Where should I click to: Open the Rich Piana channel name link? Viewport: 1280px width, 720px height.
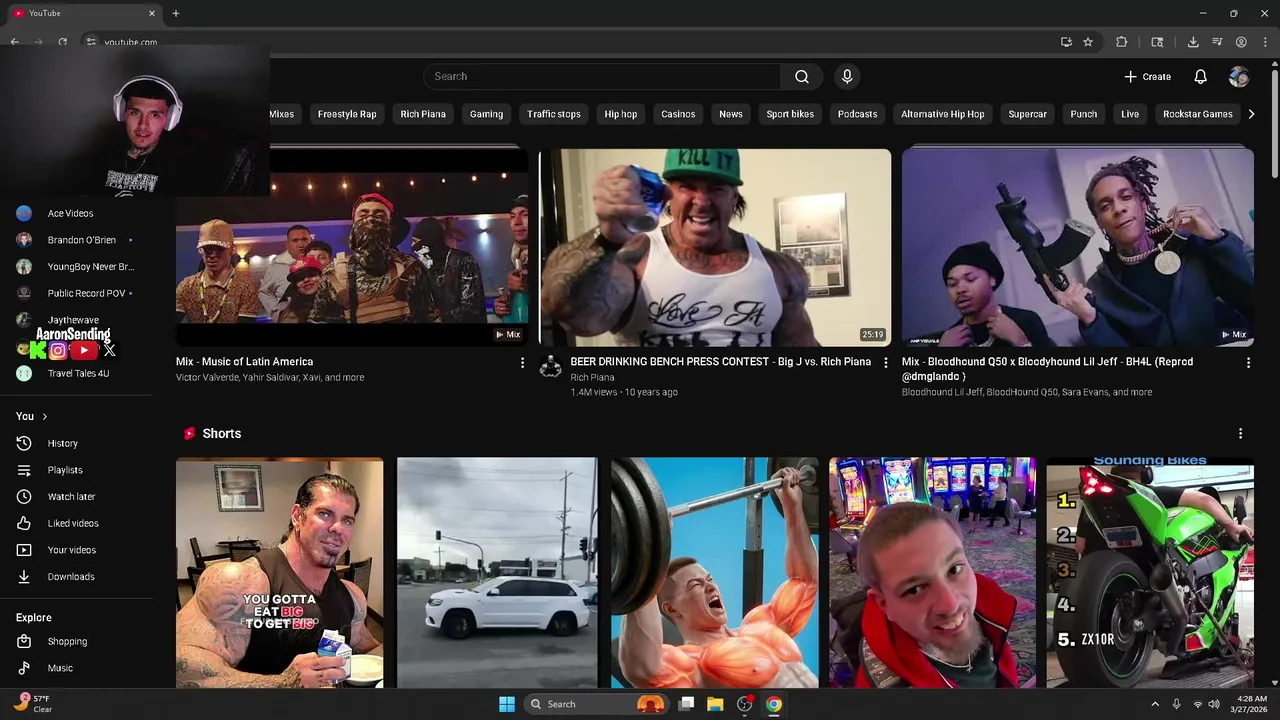pyautogui.click(x=592, y=377)
